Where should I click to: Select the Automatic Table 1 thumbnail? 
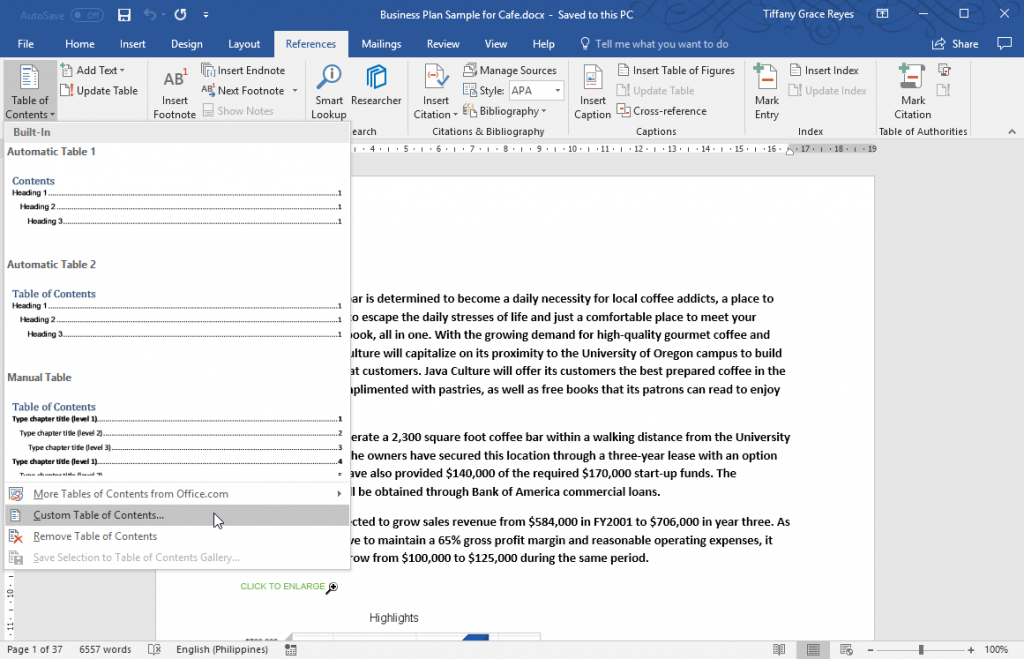pos(177,200)
